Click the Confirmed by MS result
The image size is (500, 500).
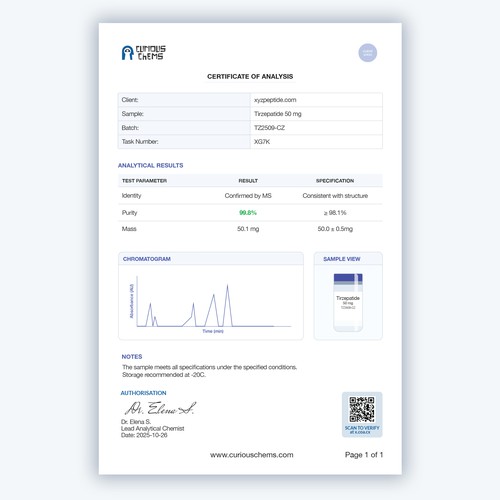pos(248,196)
